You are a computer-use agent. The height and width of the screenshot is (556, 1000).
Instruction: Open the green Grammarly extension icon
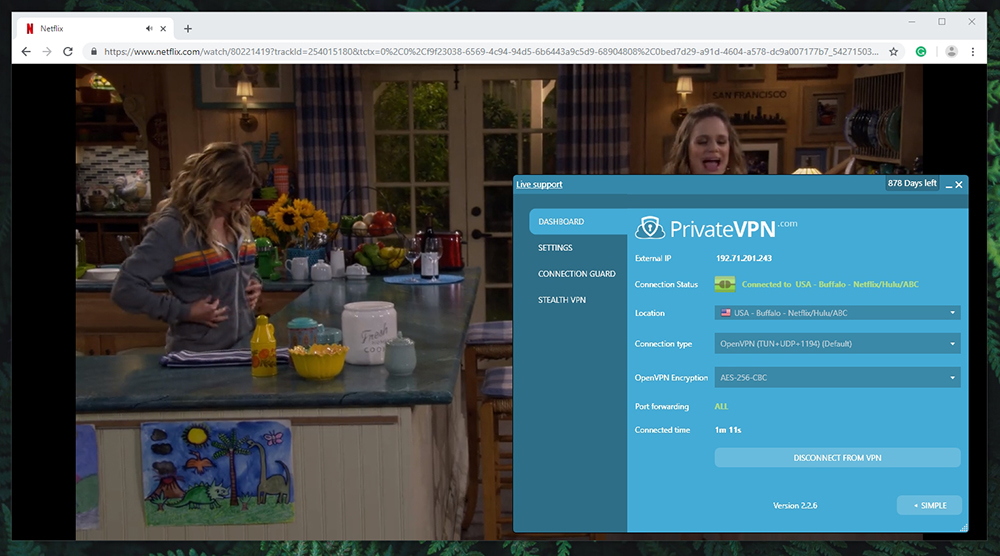pyautogui.click(x=921, y=52)
